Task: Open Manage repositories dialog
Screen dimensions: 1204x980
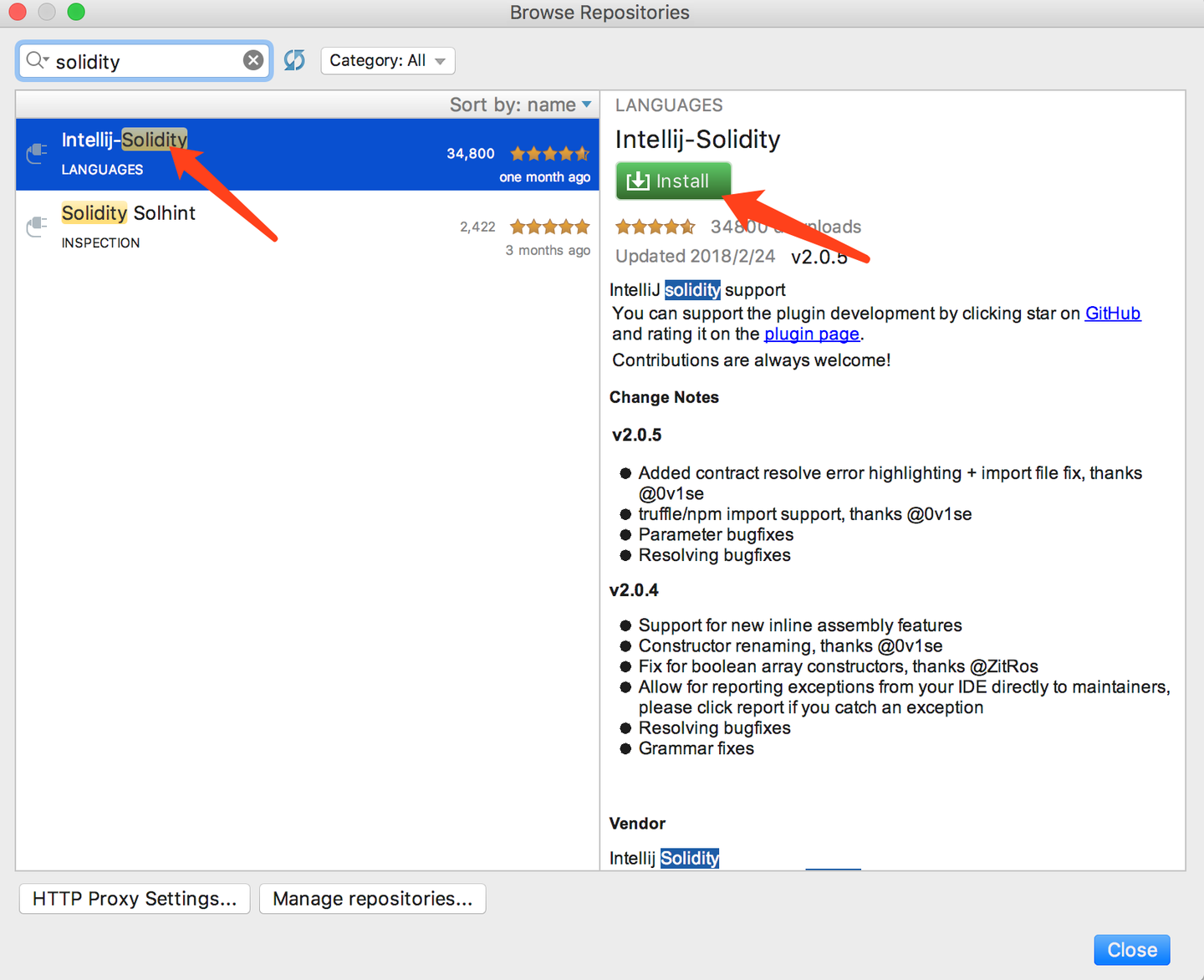Action: [373, 899]
